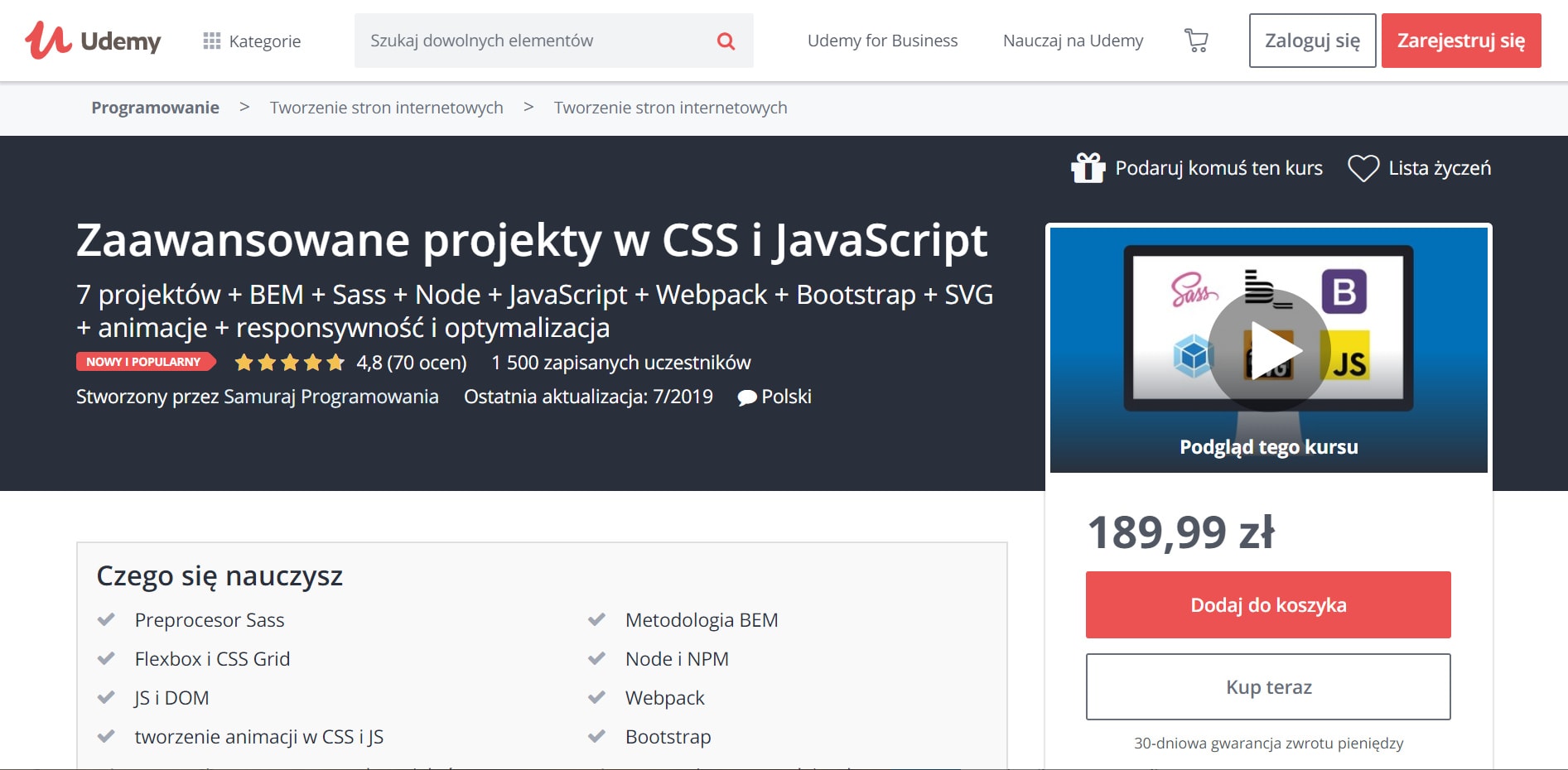Click checkmark beside Node i NPM
Viewport: 1568px width, 770px height.
[596, 658]
